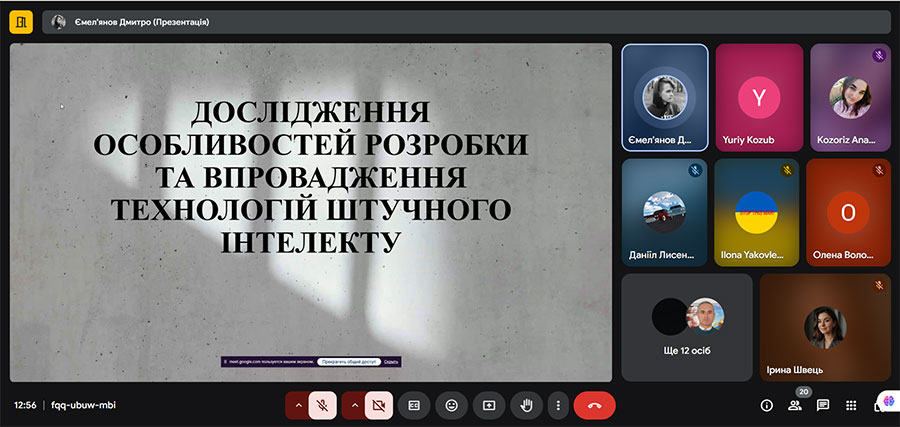Toggle the camera off button

point(379,406)
